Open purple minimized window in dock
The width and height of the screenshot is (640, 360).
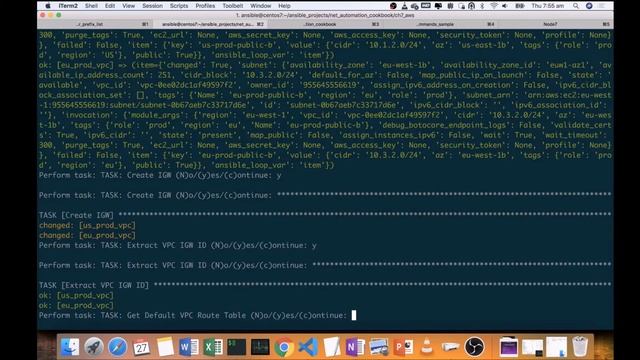[509, 347]
